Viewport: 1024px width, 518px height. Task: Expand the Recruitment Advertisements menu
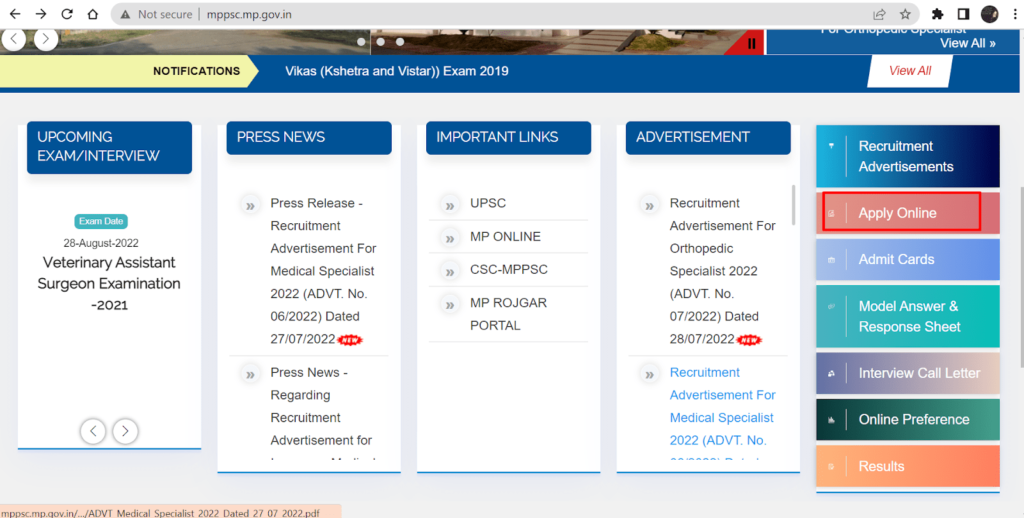pyautogui.click(x=907, y=156)
